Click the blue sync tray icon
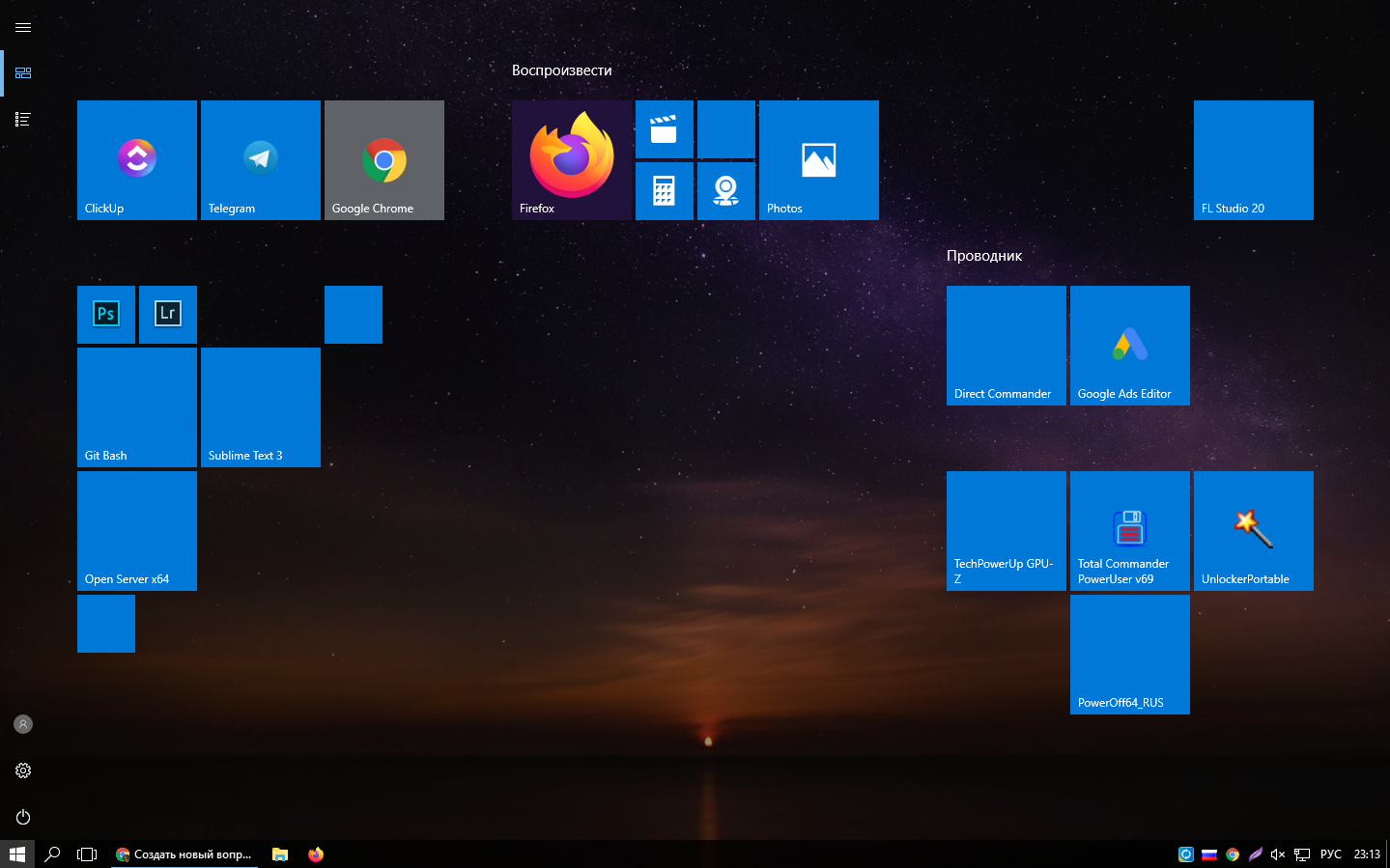The height and width of the screenshot is (868, 1390). 1186,854
